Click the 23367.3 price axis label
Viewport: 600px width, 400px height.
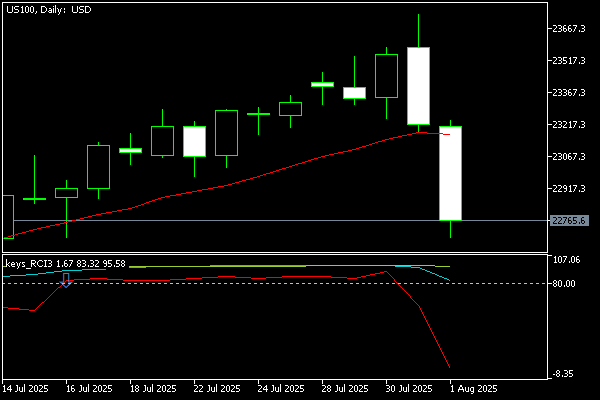point(569,93)
